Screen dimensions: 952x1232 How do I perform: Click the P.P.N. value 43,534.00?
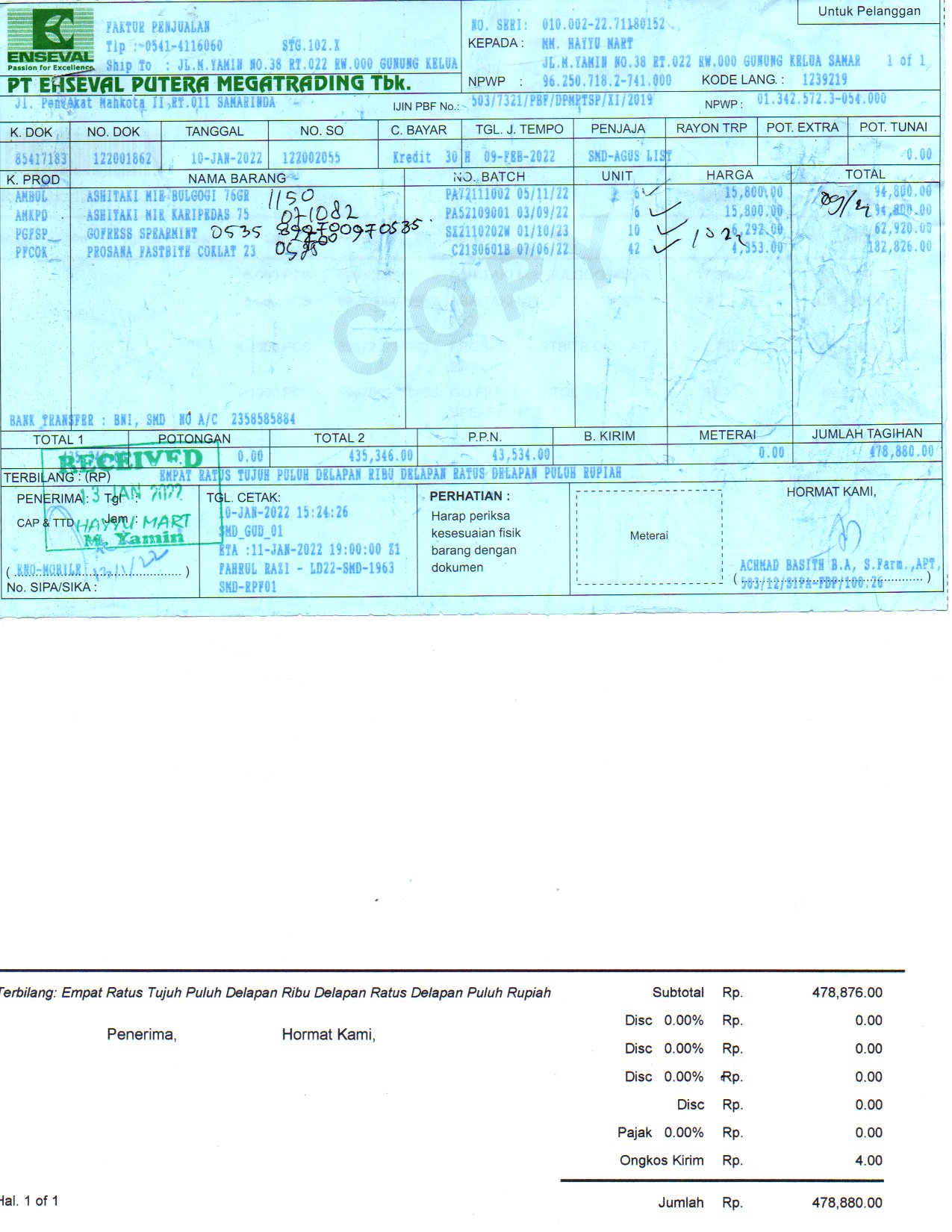pyautogui.click(x=520, y=455)
